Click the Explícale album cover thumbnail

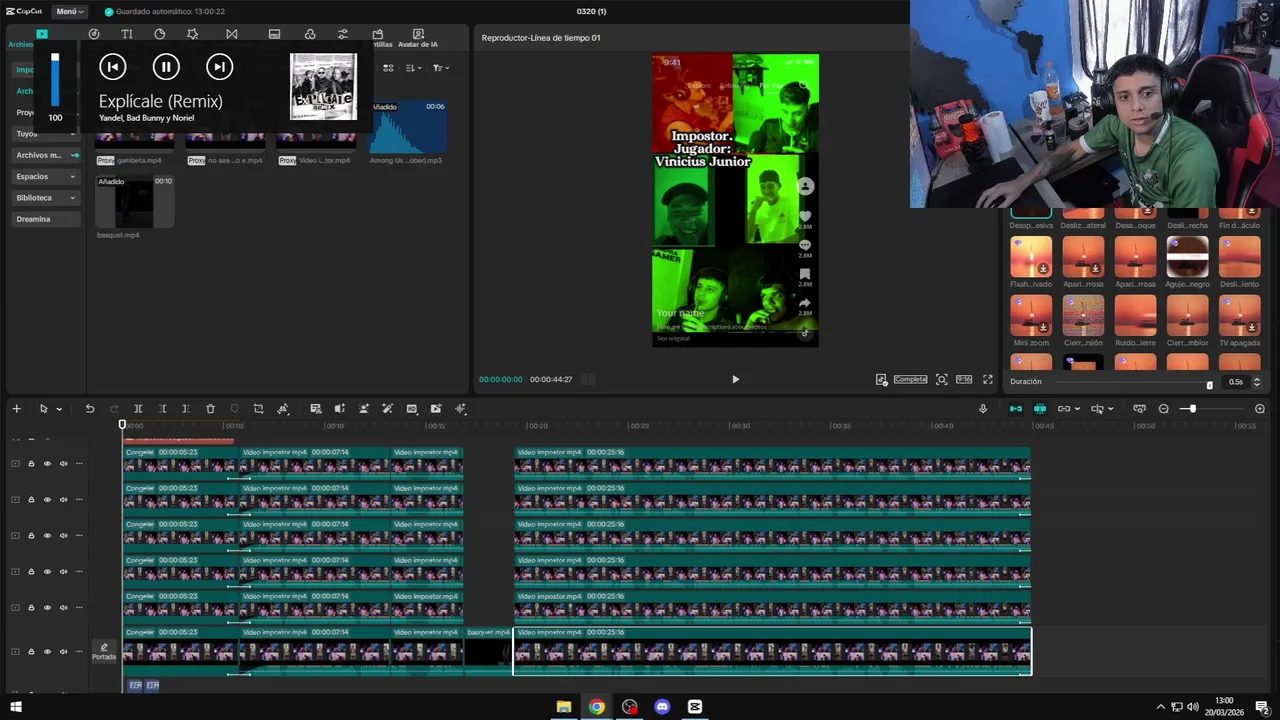point(323,87)
